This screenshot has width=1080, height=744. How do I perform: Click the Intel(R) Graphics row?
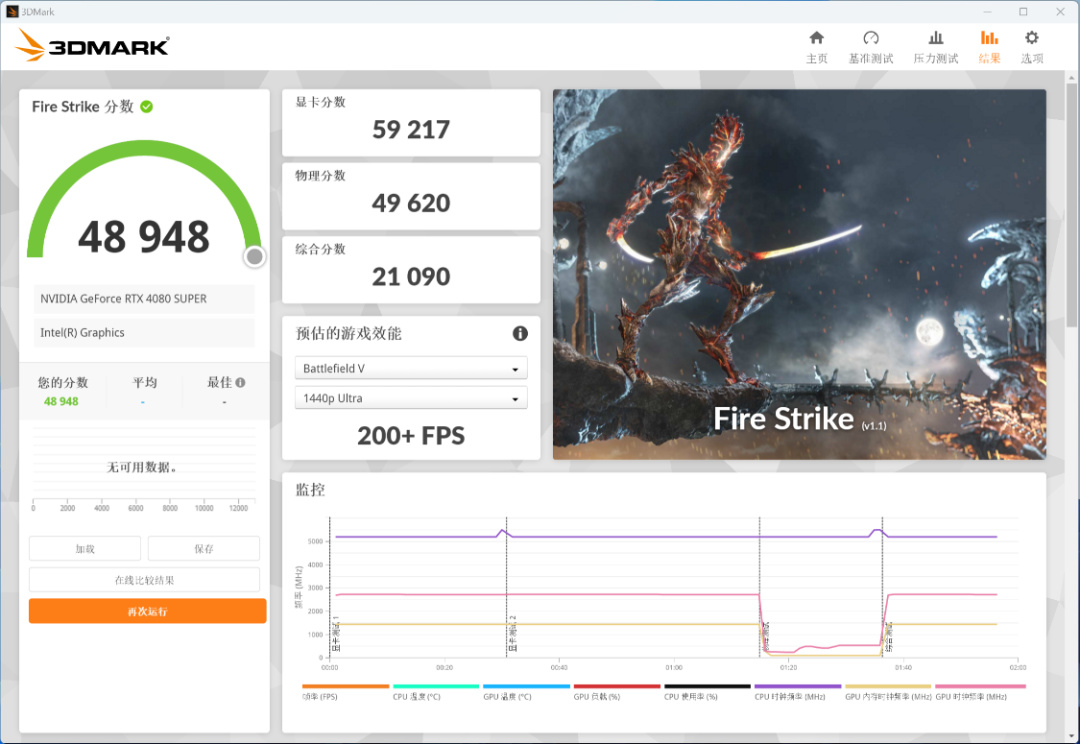[x=144, y=333]
